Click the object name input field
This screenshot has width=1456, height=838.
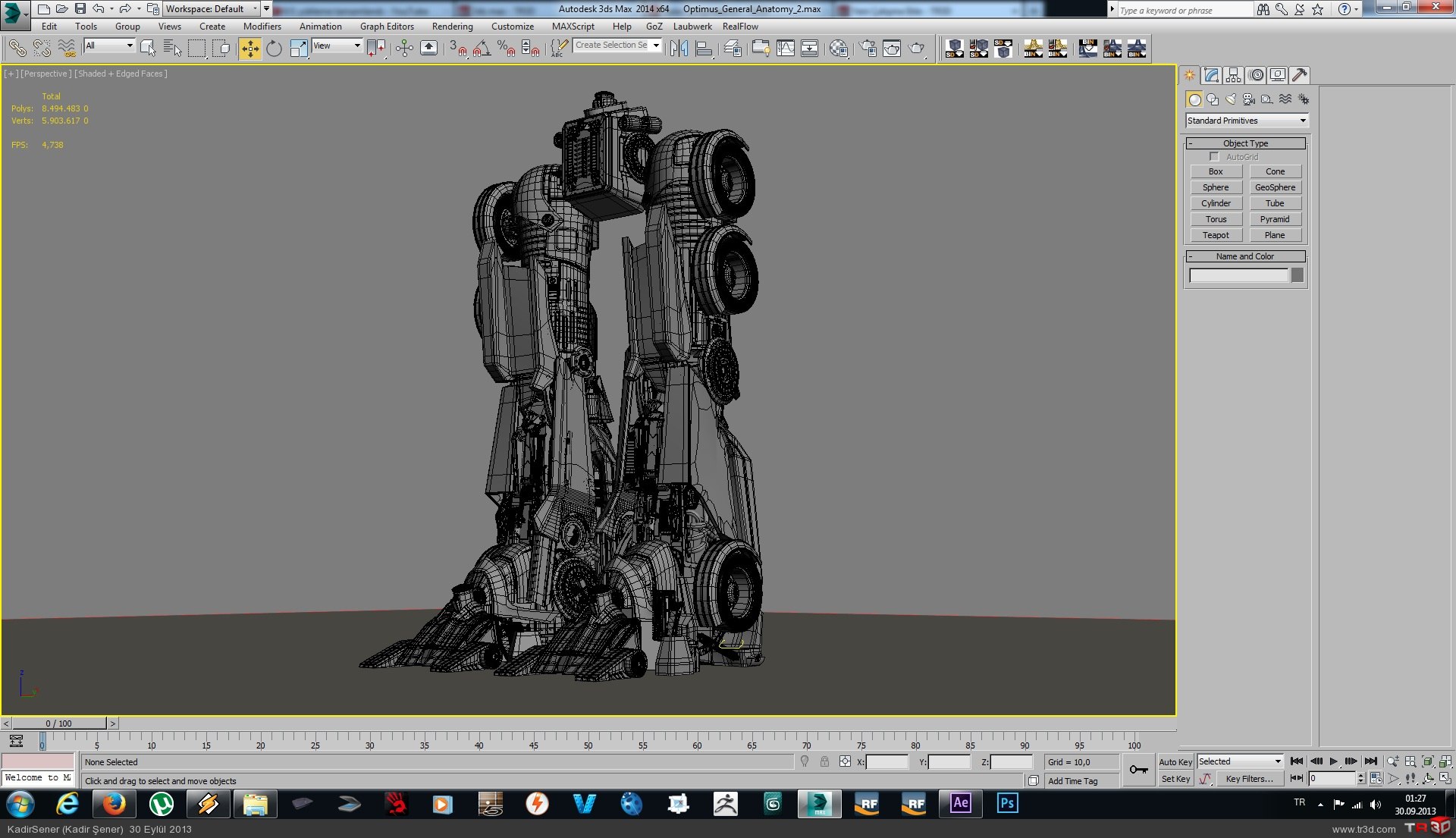coord(1238,275)
